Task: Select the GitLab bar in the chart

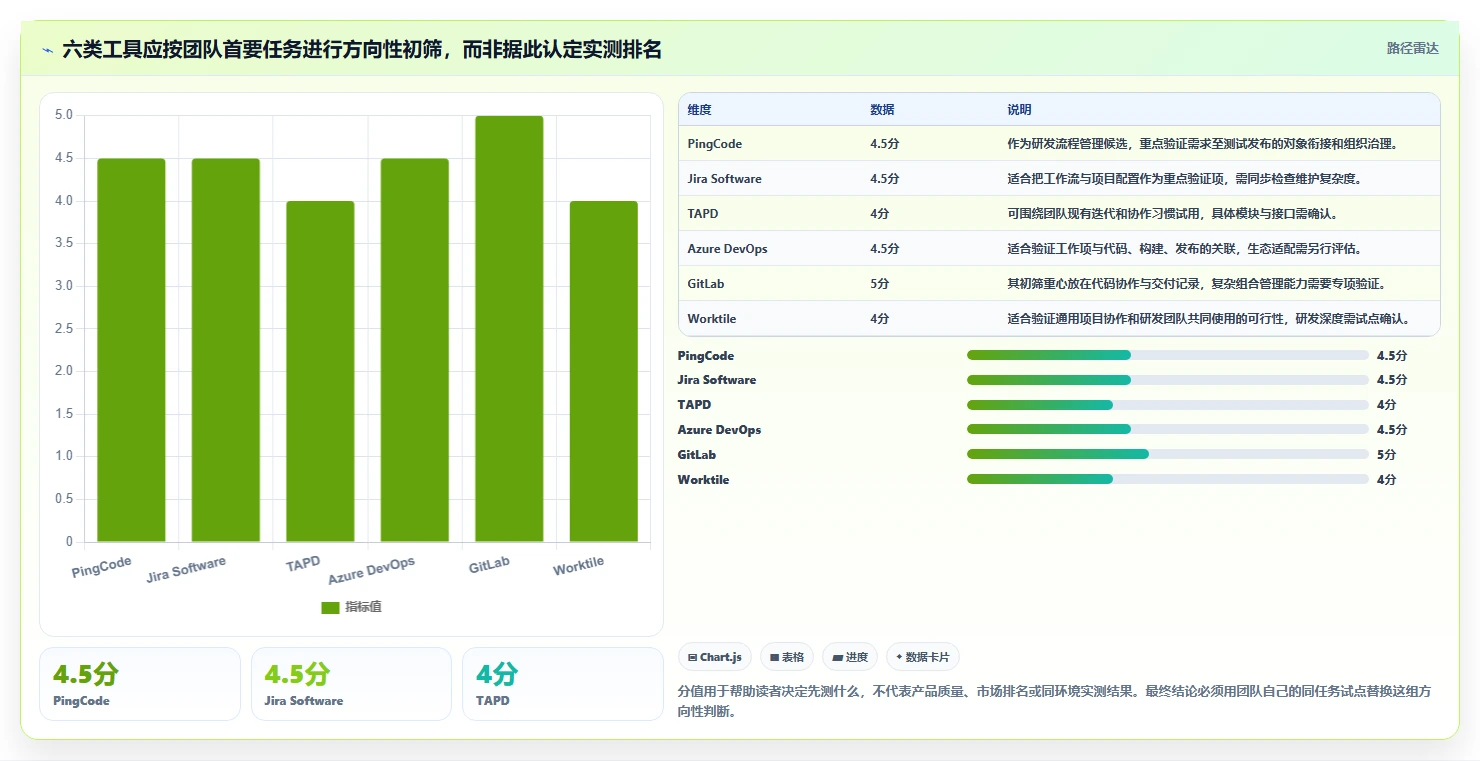Action: [509, 329]
